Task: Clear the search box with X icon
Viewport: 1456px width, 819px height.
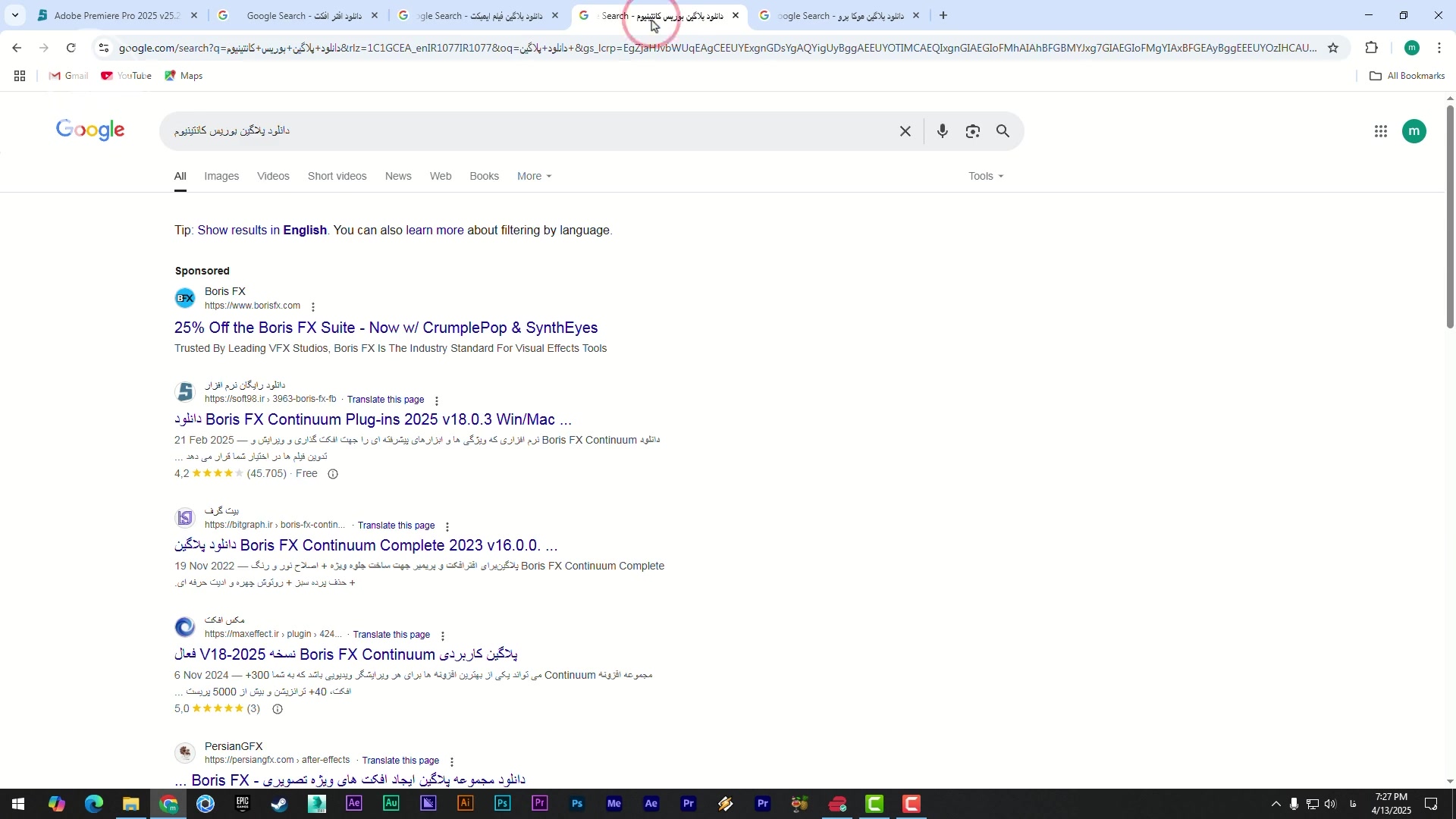Action: (x=905, y=131)
